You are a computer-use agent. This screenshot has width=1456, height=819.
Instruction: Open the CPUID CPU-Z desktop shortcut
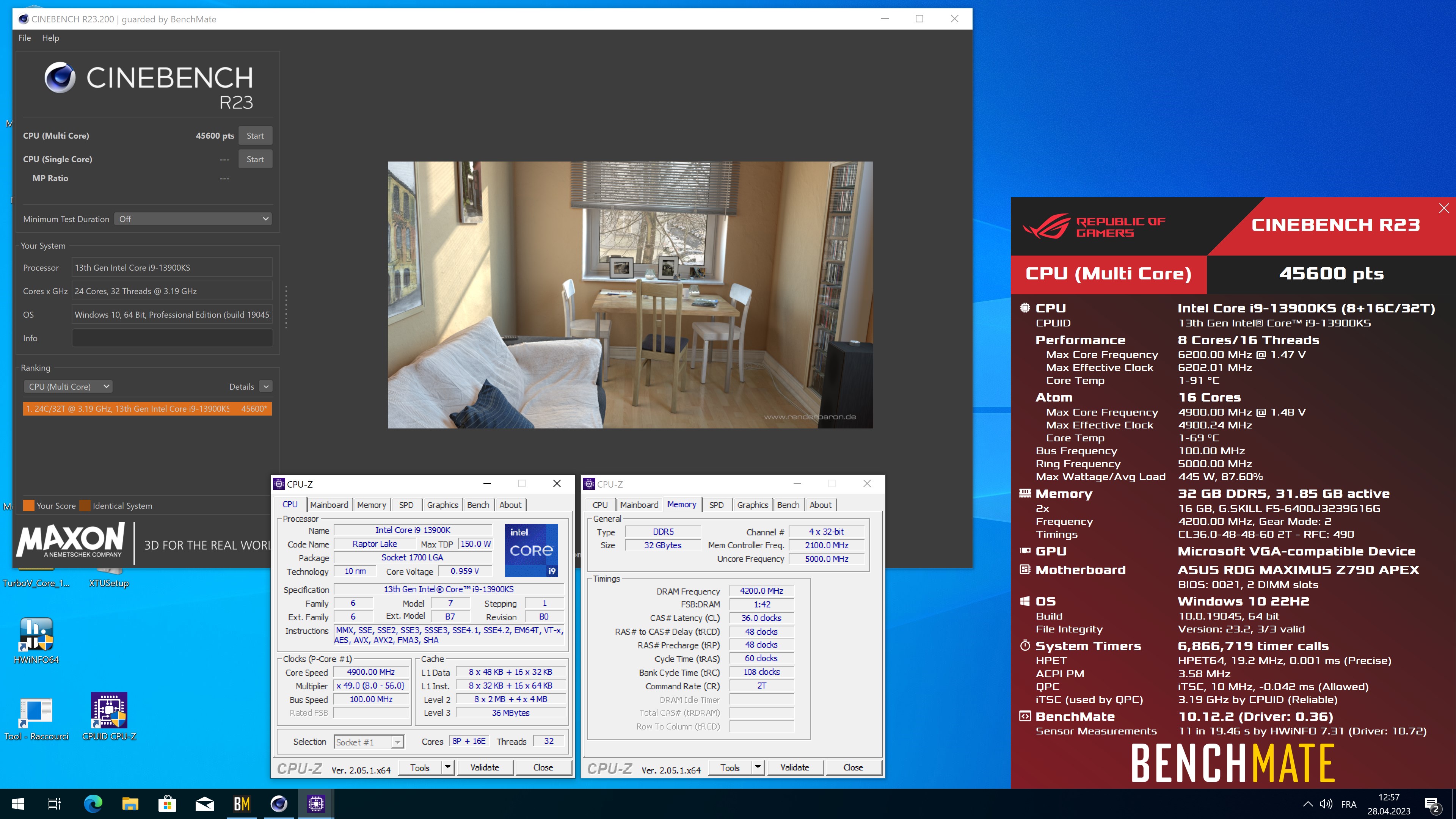point(109,717)
